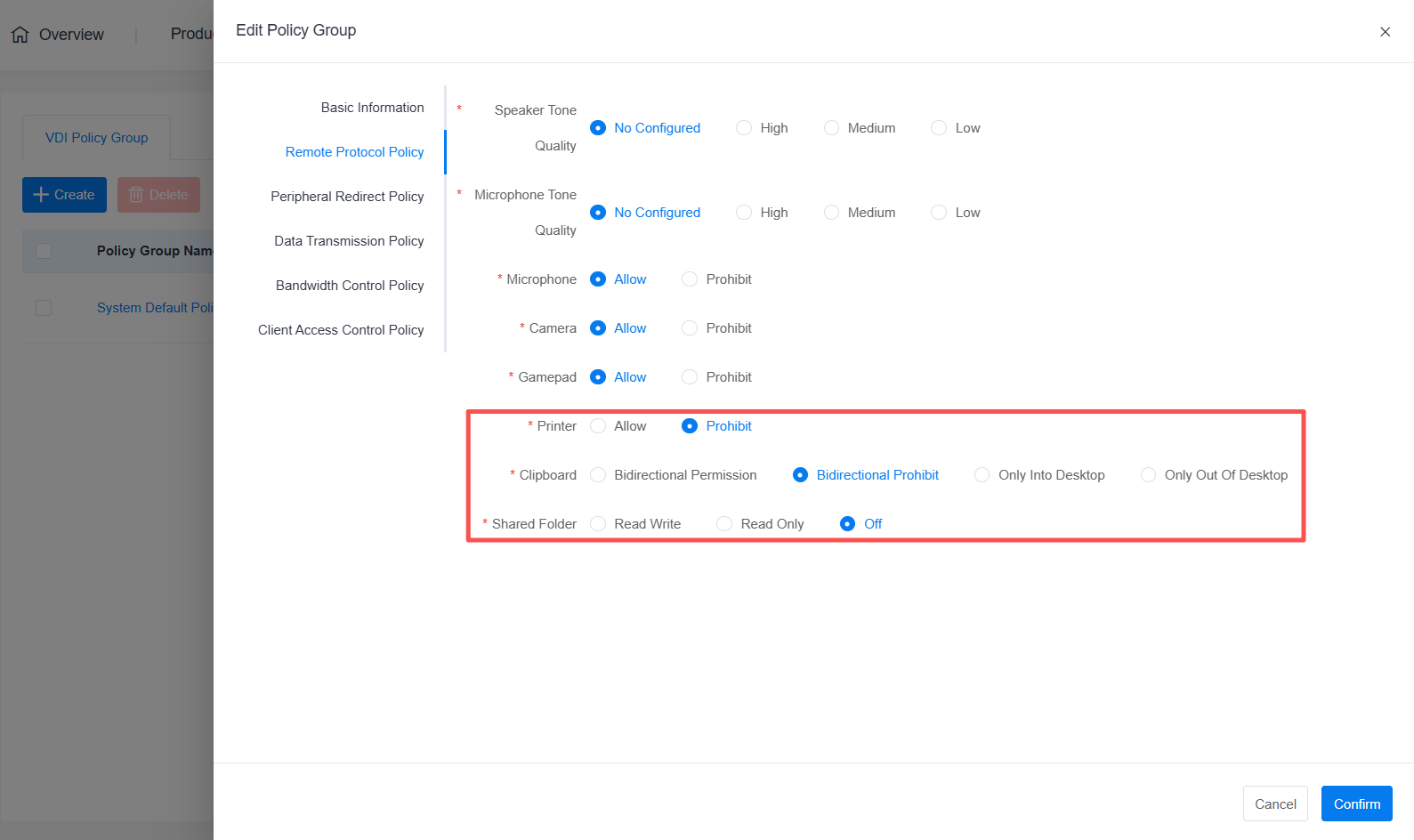Select Only Out Of Desktop clipboard option
The width and height of the screenshot is (1414, 840).
(1149, 475)
